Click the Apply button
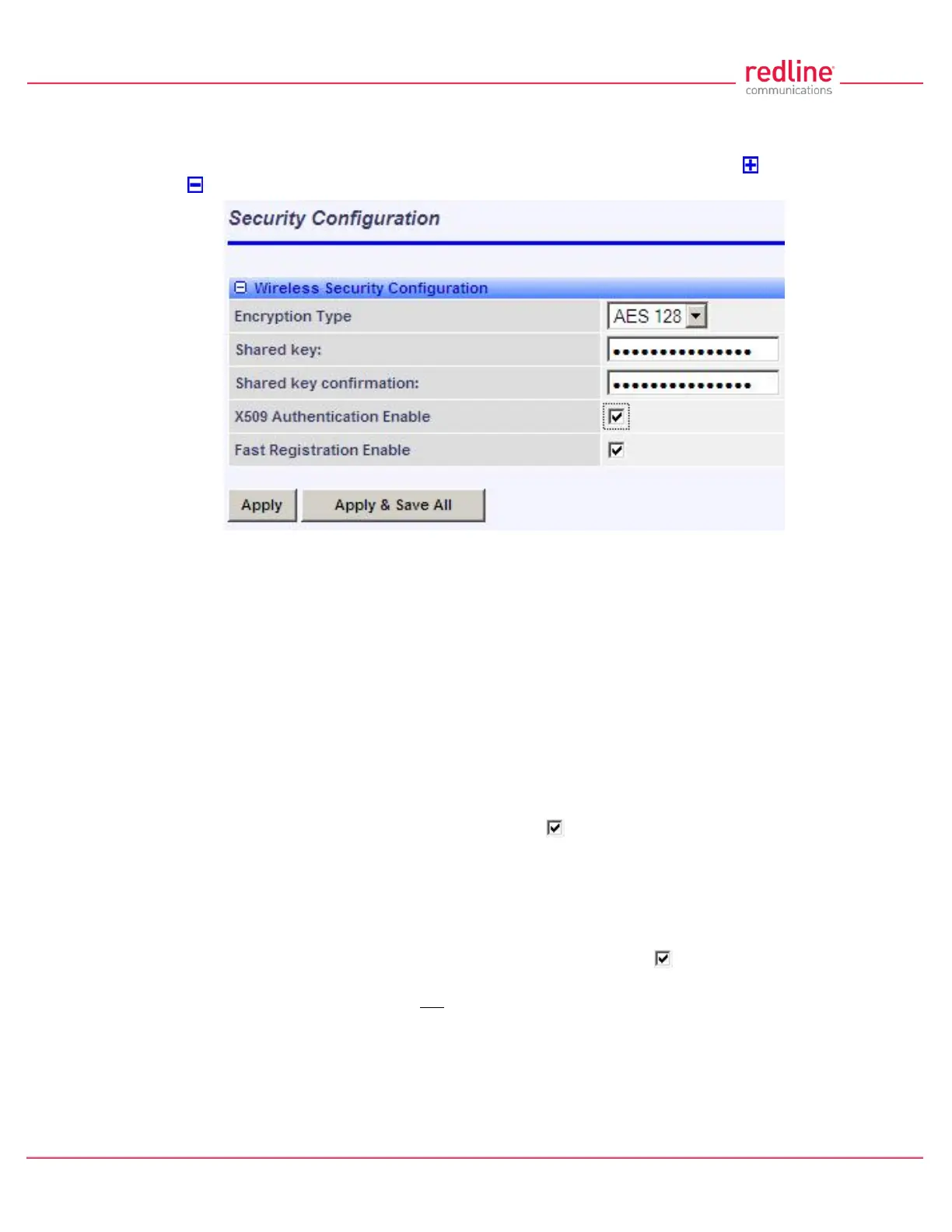Image resolution: width=952 pixels, height=1232 pixels. point(262,506)
